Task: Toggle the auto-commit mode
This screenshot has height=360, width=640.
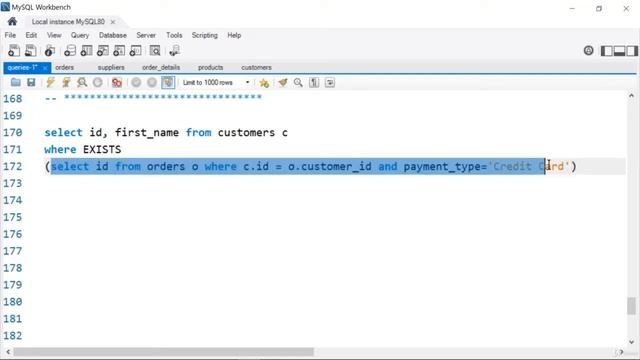Action: pos(168,82)
